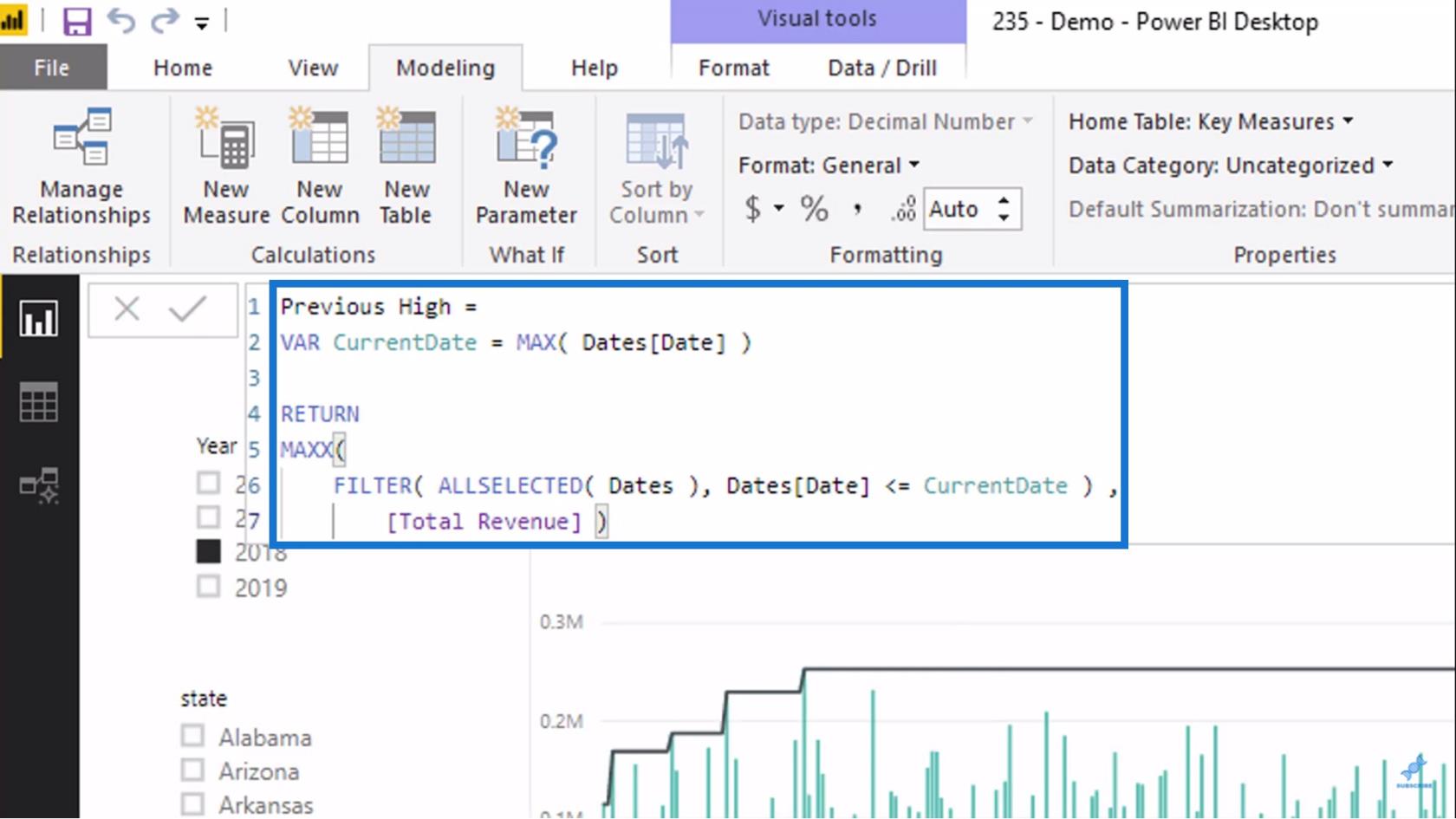Switch to Model view in sidebar
This screenshot has width=1456, height=819.
coord(39,485)
